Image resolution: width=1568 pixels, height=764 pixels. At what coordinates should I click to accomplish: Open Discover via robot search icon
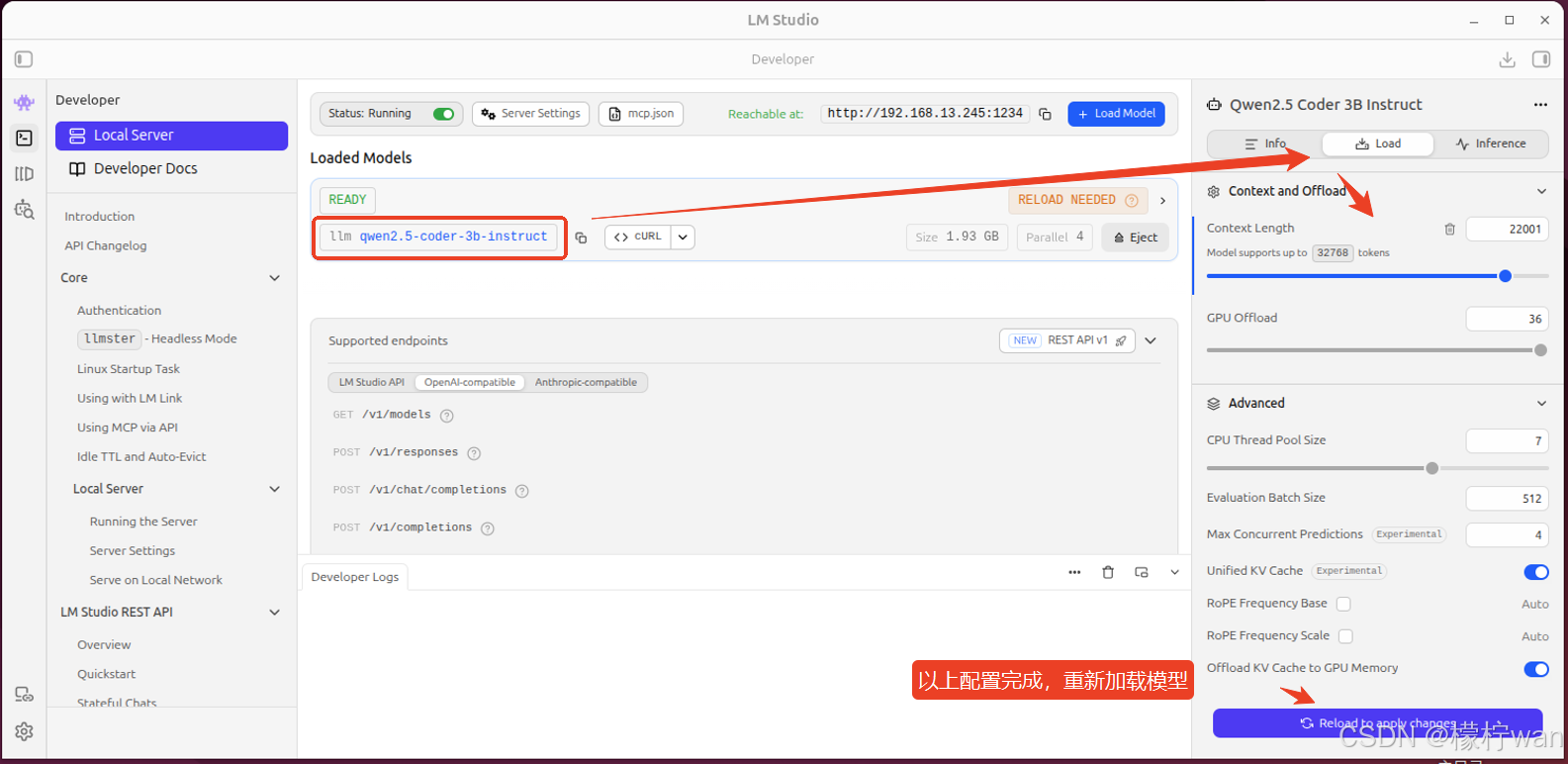point(24,209)
